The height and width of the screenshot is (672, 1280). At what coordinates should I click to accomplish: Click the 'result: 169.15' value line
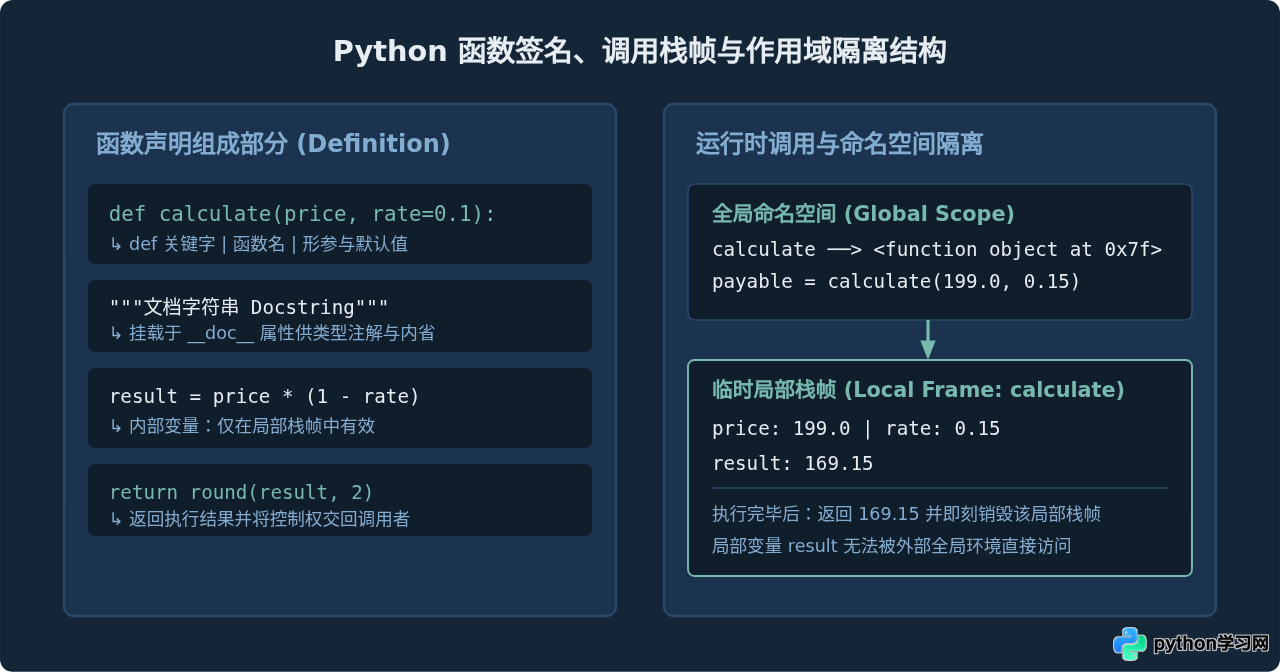[x=792, y=464]
